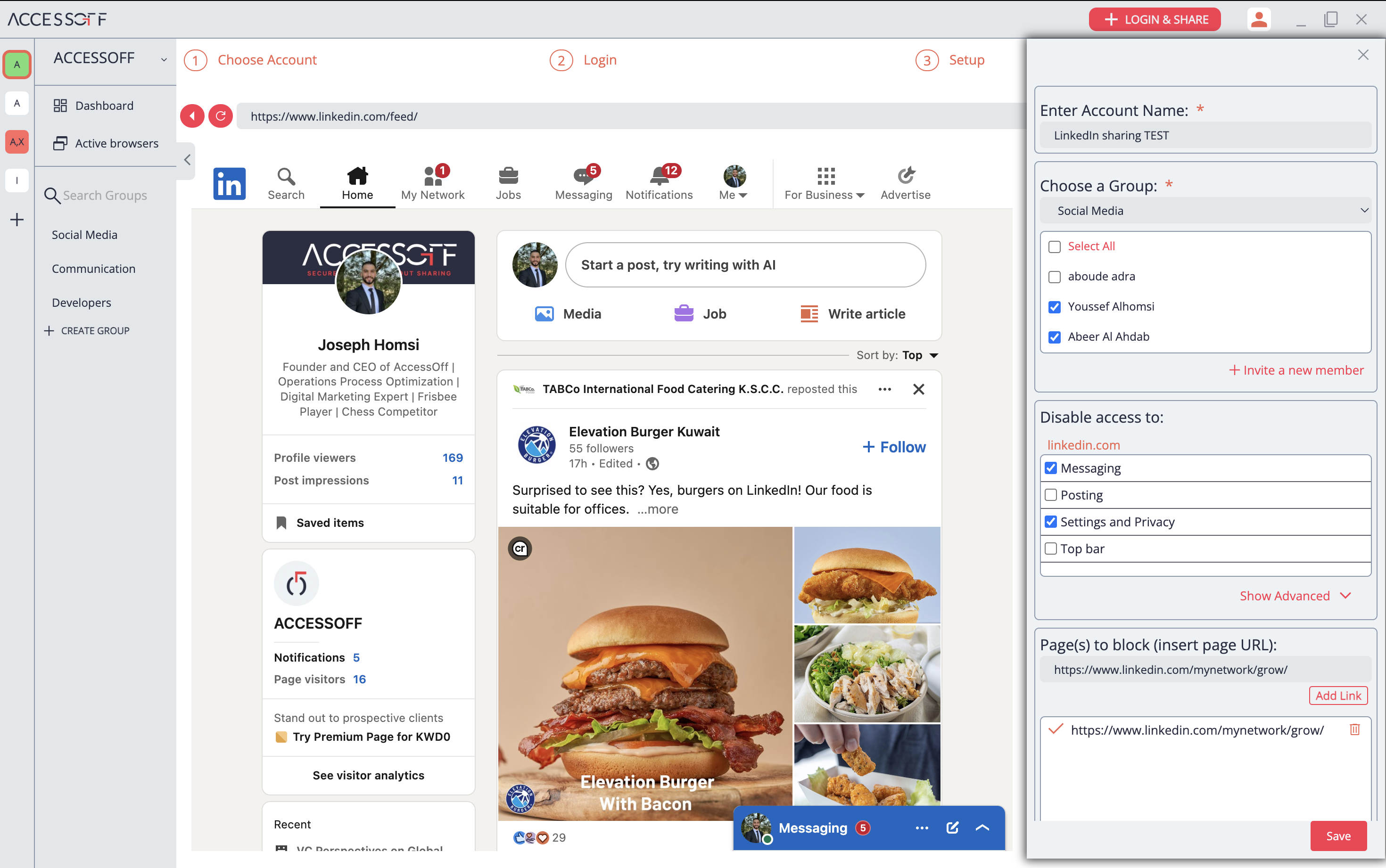
Task: Open LinkedIn Search icon
Action: [286, 184]
